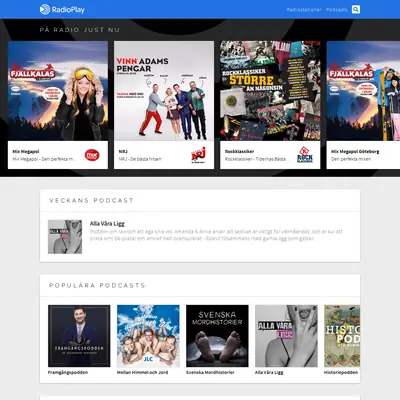This screenshot has height=400, width=400.
Task: Select Mix Megapol Fjällkalas station card image
Action: 58,91
